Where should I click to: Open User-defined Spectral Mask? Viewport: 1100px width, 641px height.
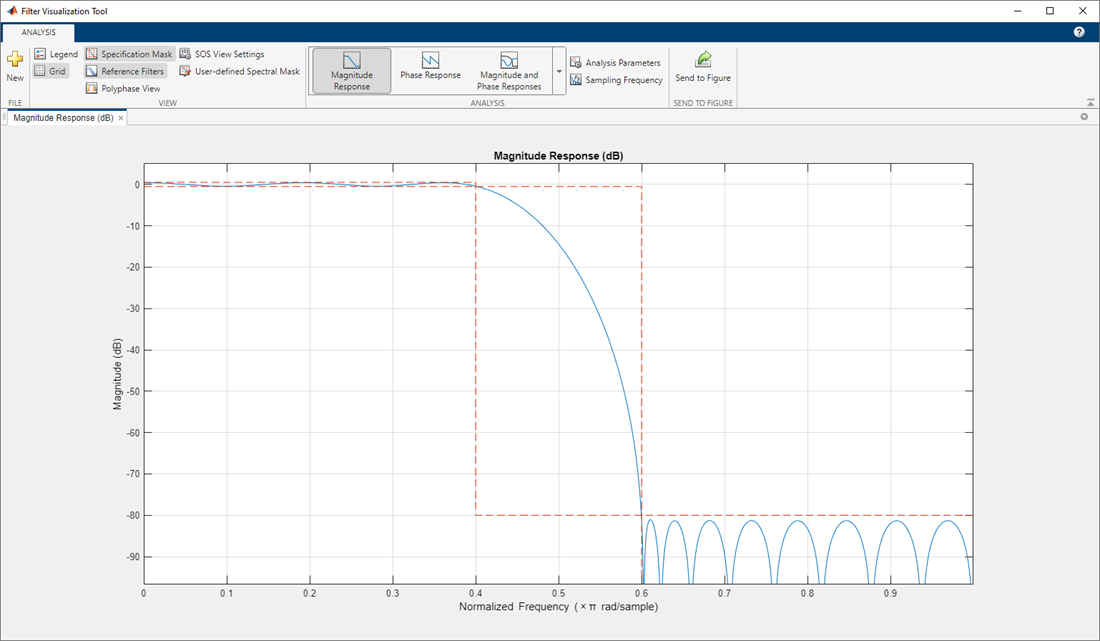pos(240,71)
